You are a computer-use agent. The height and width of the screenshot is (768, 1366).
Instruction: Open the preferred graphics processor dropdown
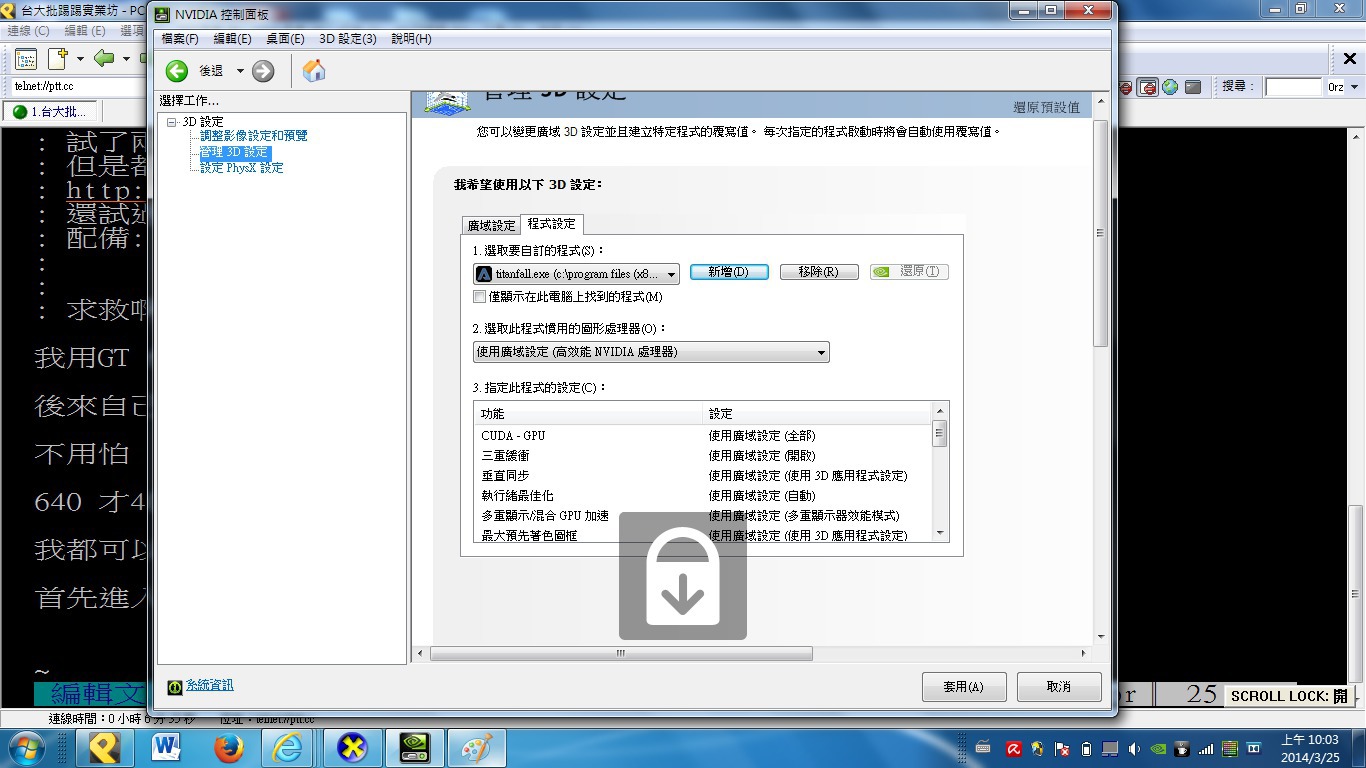point(651,352)
